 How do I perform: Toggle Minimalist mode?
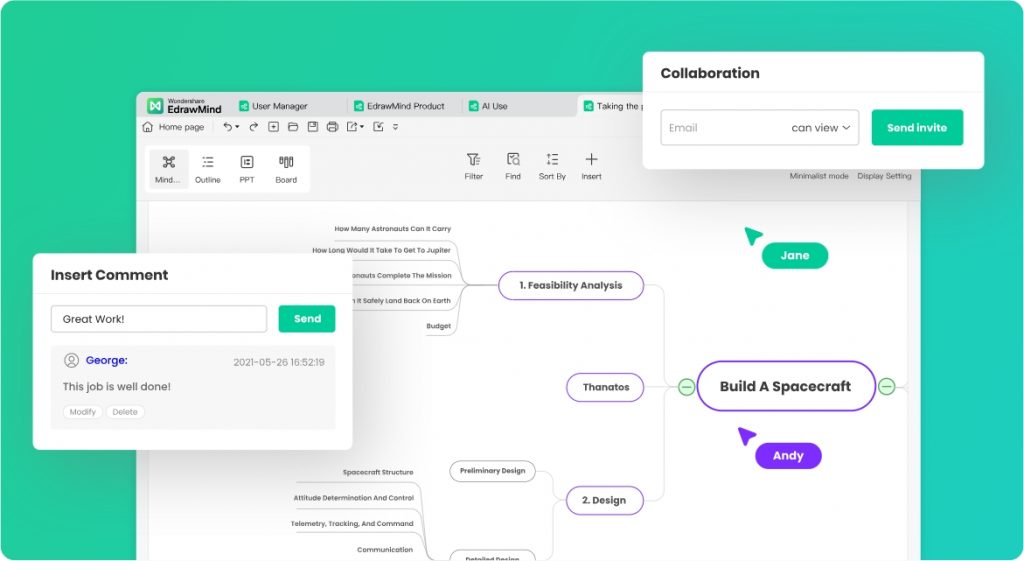click(818, 176)
